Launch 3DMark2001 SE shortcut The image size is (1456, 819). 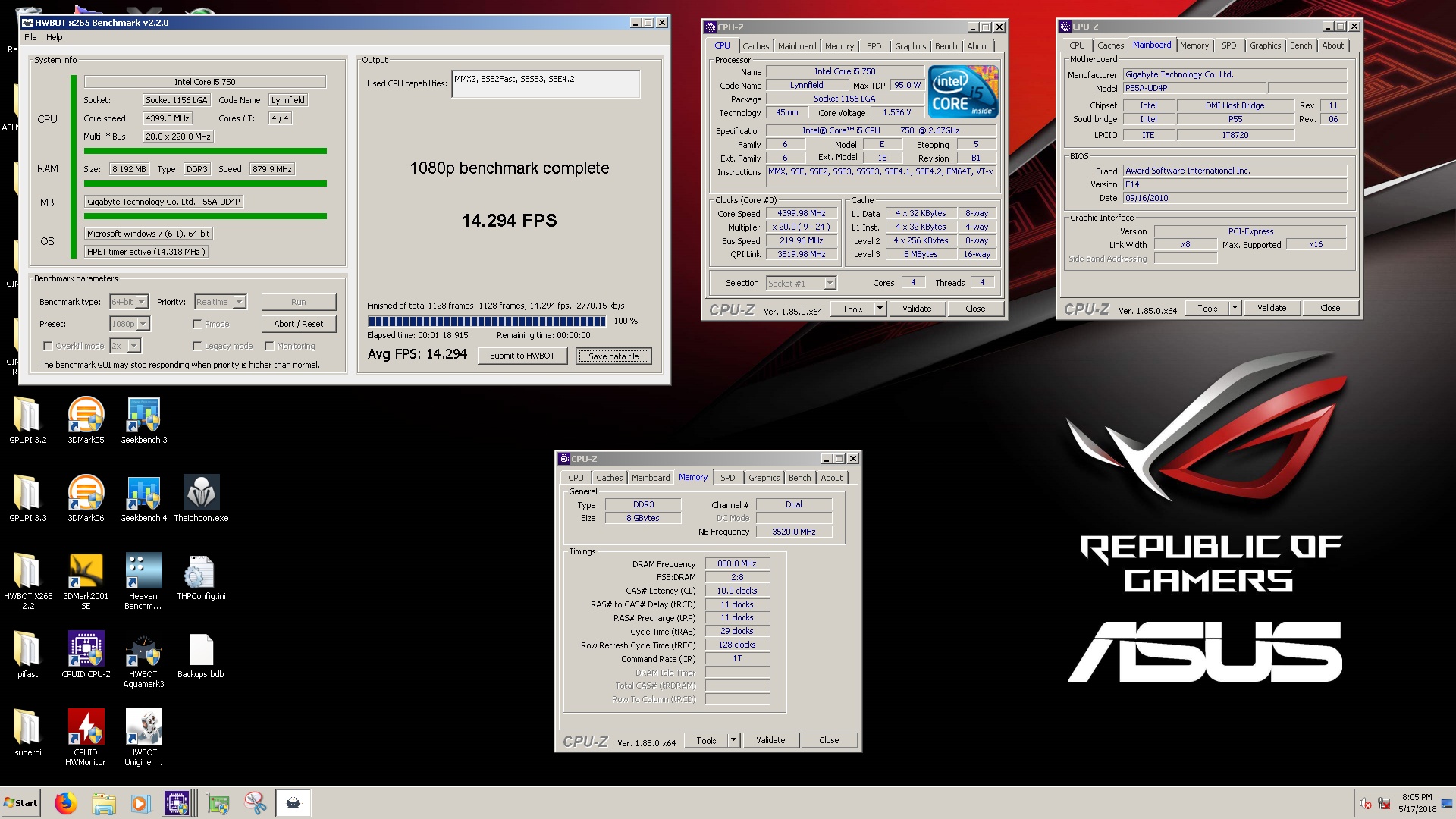click(x=86, y=581)
